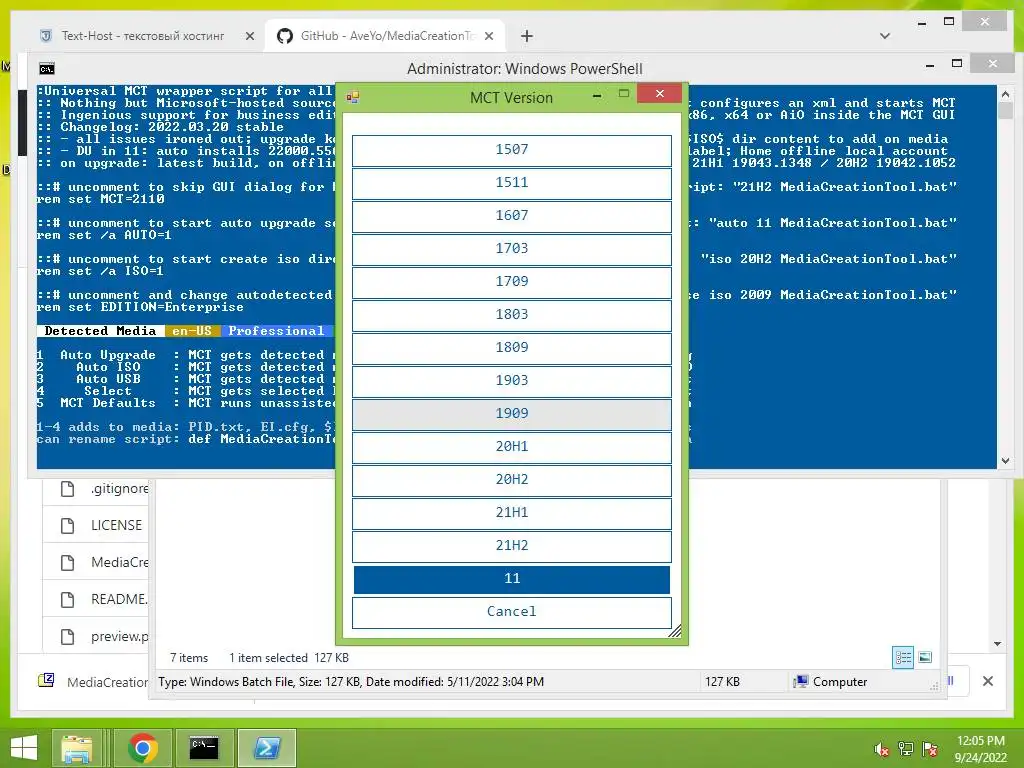Image resolution: width=1024 pixels, height=768 pixels.
Task: Switch Explorer to large icons view
Action: coord(925,658)
